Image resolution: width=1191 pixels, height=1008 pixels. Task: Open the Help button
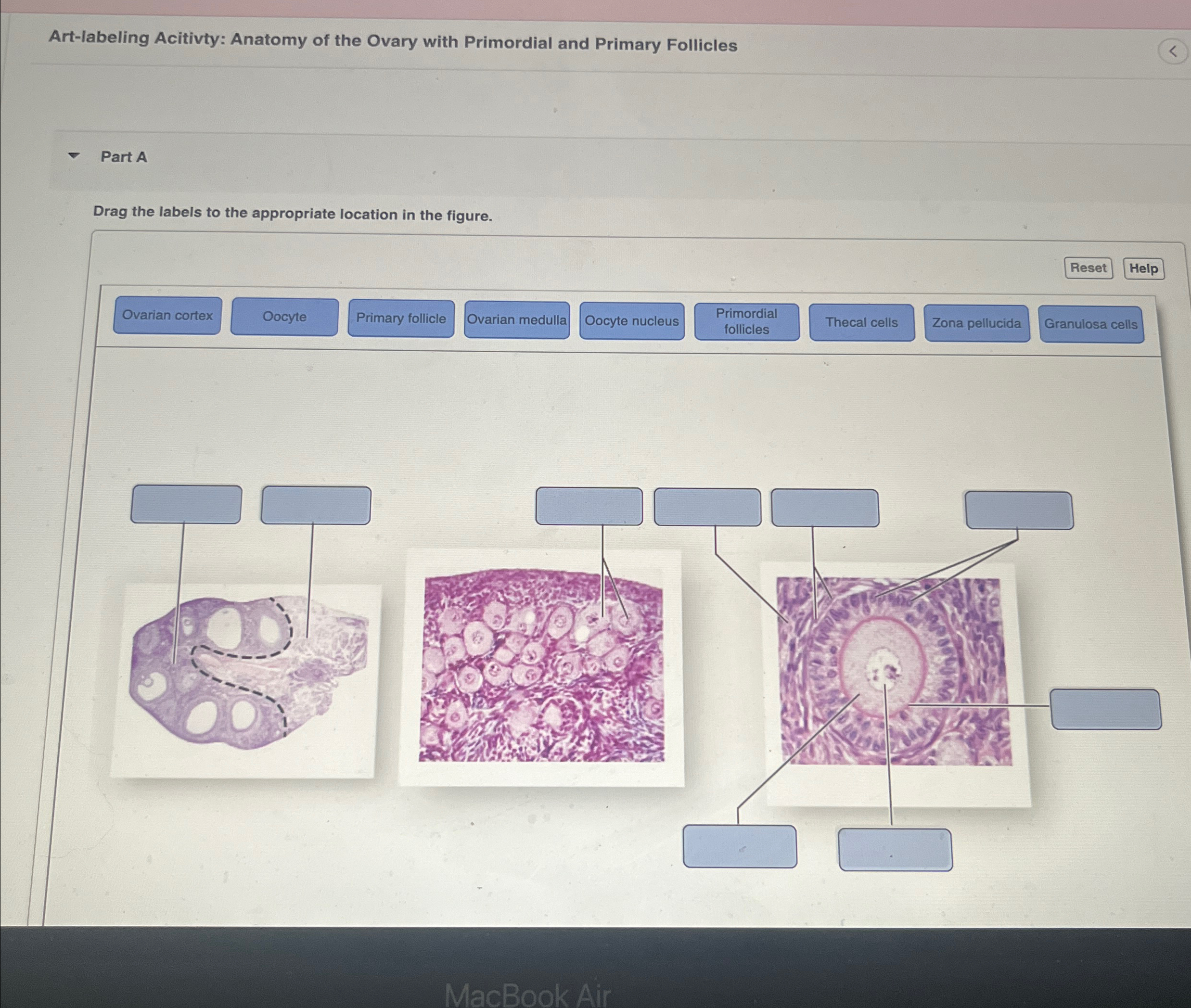click(x=1143, y=268)
